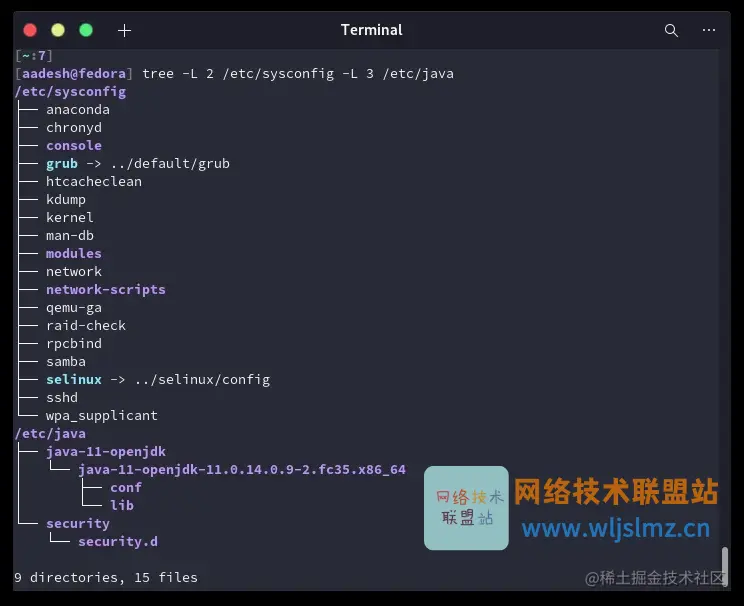Click the kernel entry

[70, 217]
